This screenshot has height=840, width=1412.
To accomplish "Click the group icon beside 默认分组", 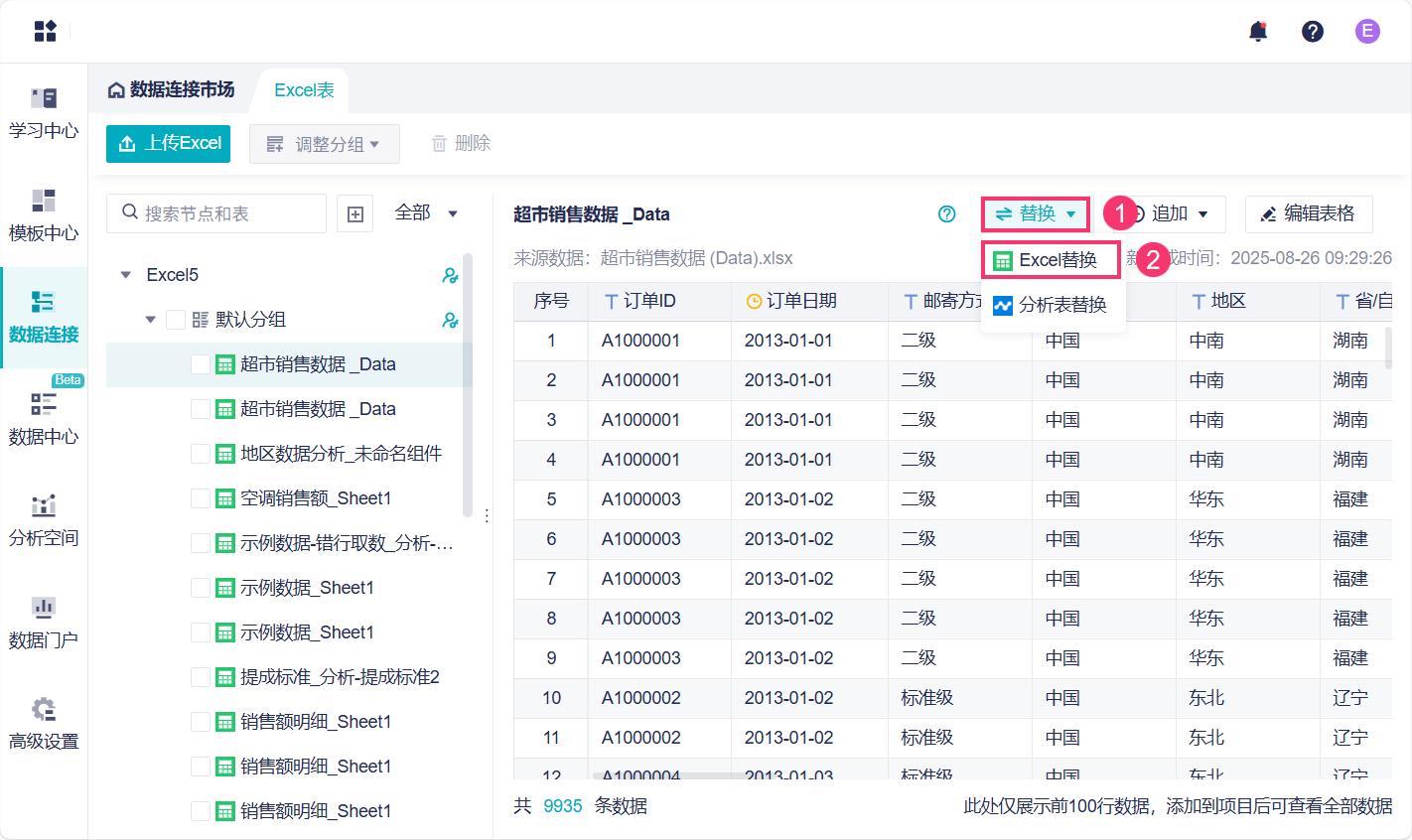I will (201, 320).
